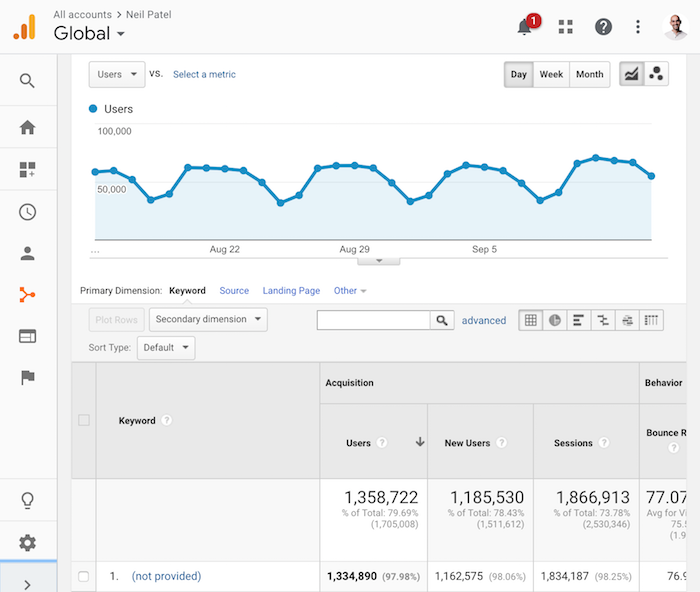Image resolution: width=700 pixels, height=592 pixels.
Task: Click the advanced filter link
Action: 484,320
